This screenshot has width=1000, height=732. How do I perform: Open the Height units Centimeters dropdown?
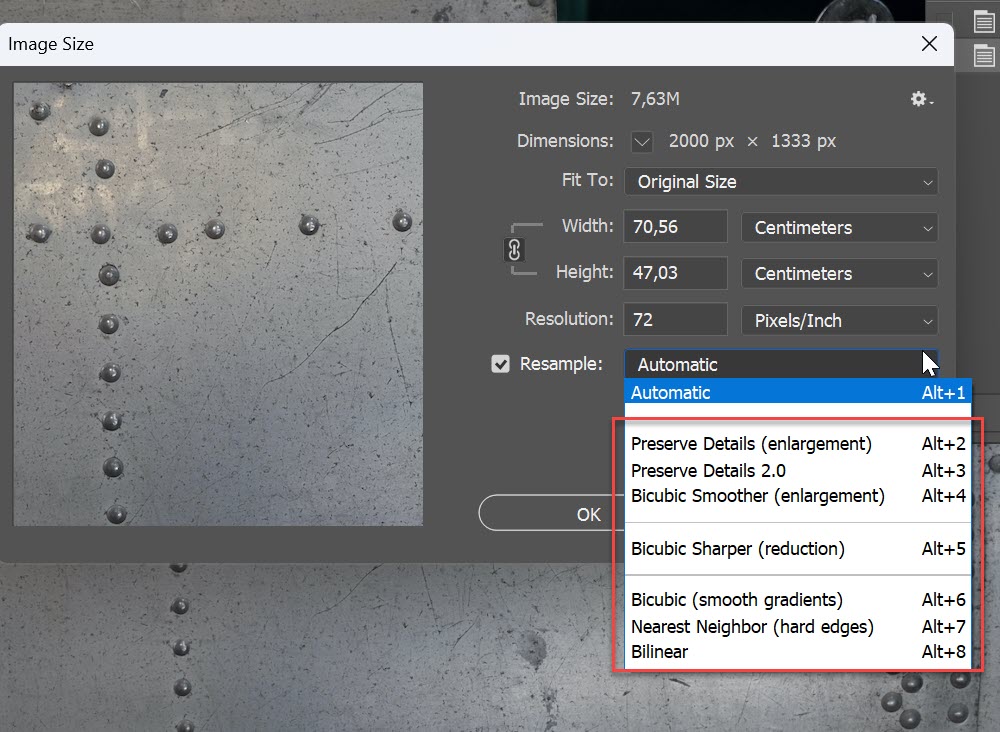click(838, 273)
